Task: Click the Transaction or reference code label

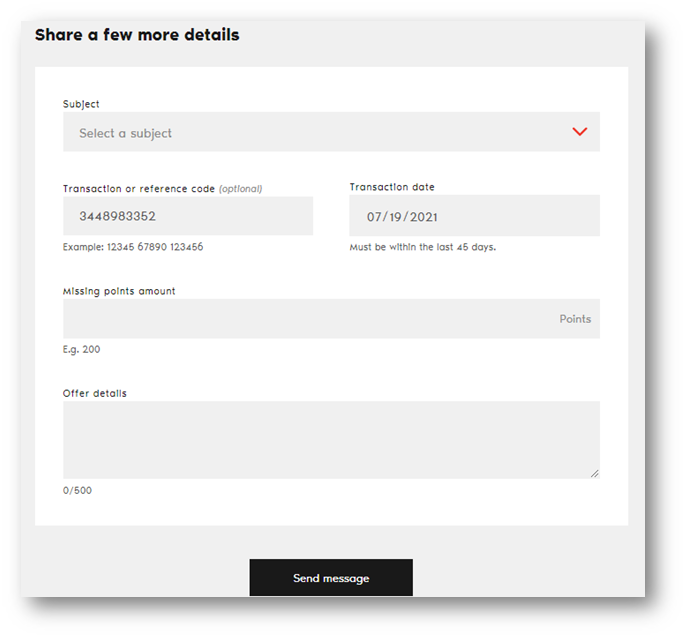Action: [139, 188]
